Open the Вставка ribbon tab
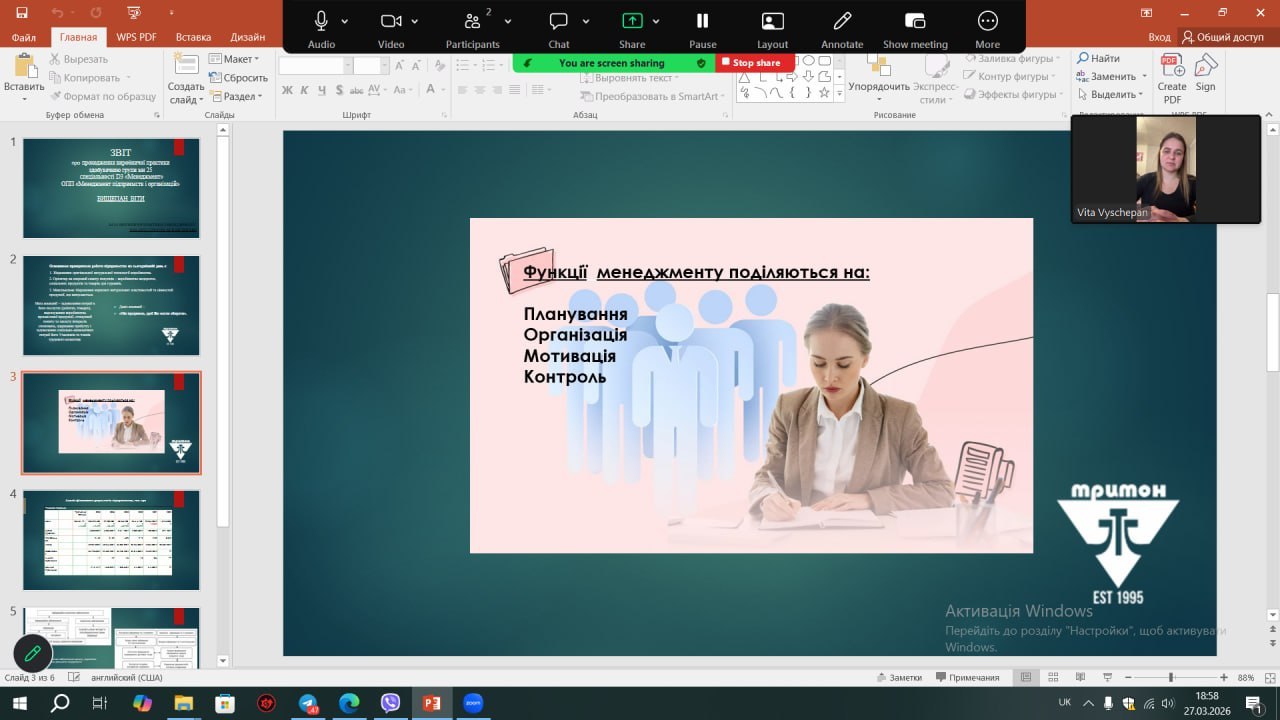This screenshot has width=1280, height=720. [193, 37]
